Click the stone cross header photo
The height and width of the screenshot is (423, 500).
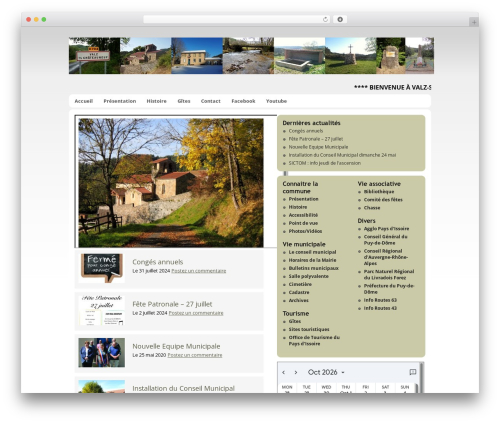351,55
